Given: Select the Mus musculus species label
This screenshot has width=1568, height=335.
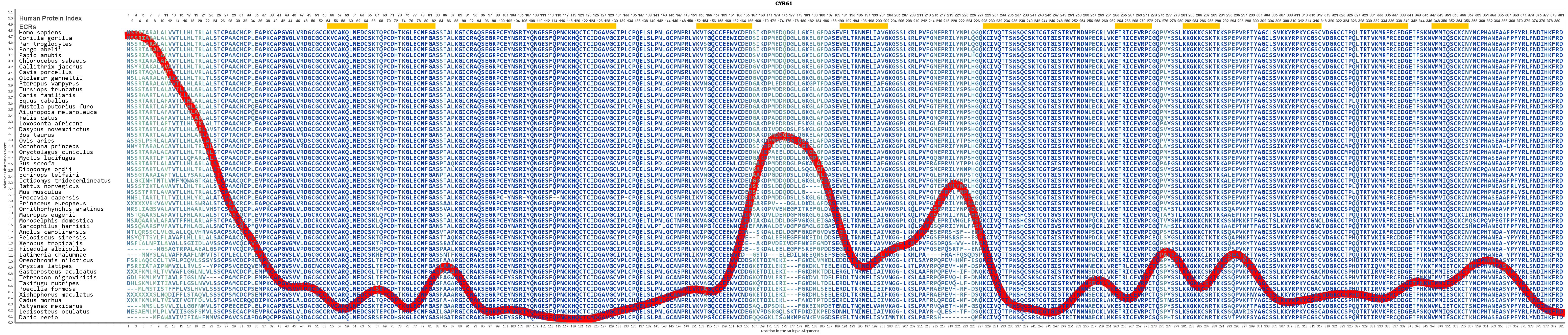Looking at the screenshot, I should pyautogui.click(x=40, y=192).
